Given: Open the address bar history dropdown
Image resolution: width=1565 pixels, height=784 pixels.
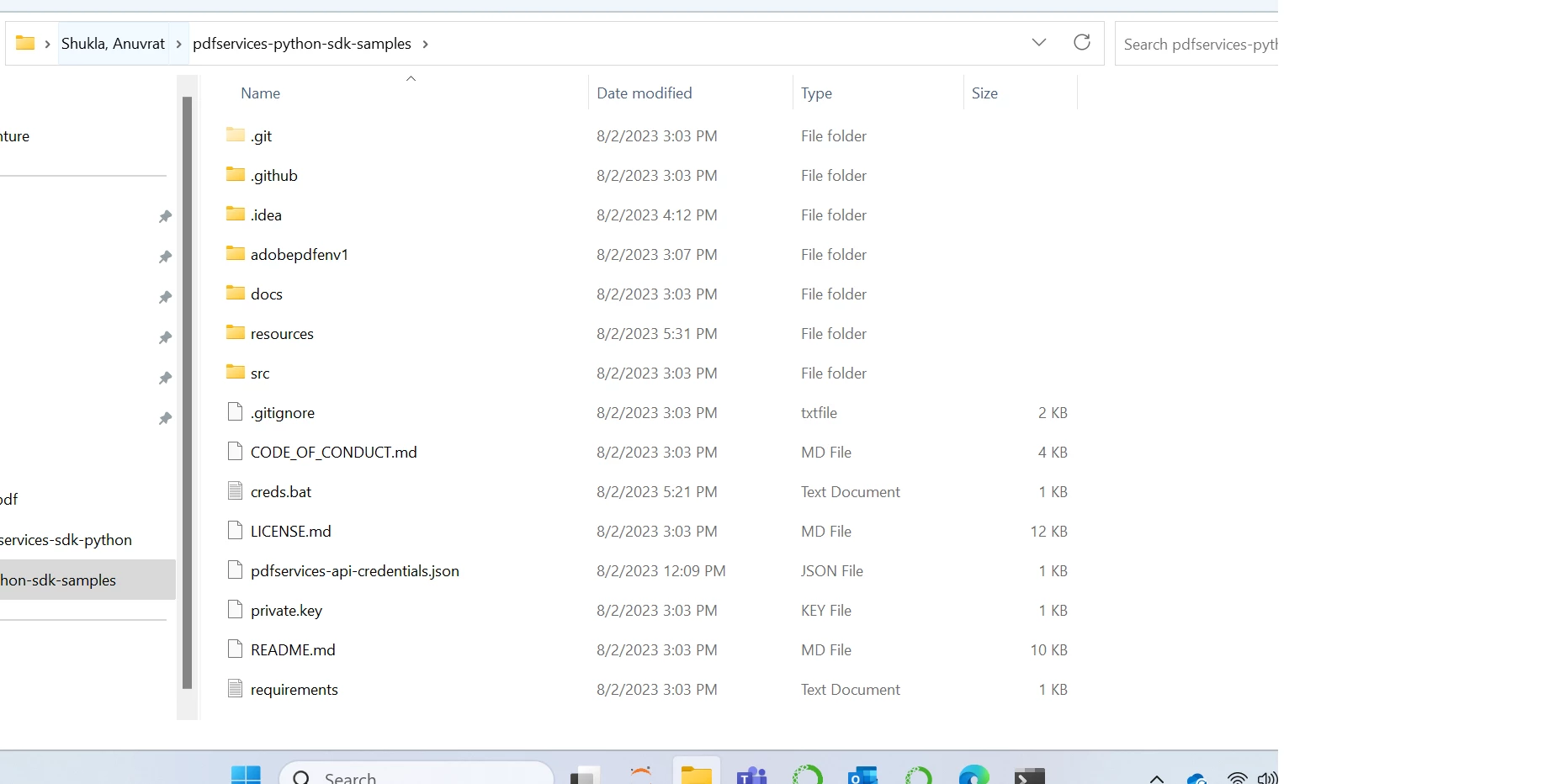Looking at the screenshot, I should (x=1039, y=42).
